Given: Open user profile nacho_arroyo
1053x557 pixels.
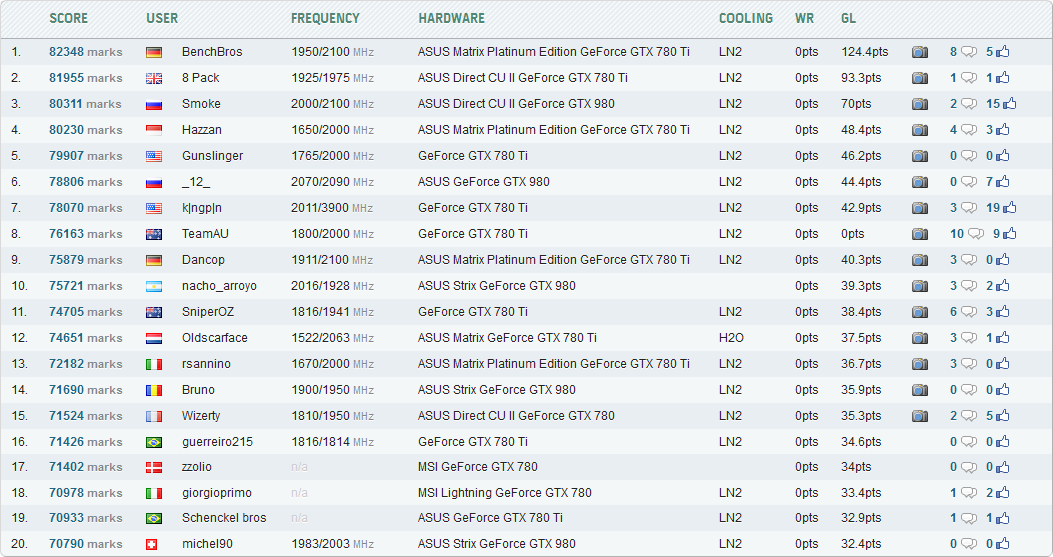Looking at the screenshot, I should tap(220, 286).
